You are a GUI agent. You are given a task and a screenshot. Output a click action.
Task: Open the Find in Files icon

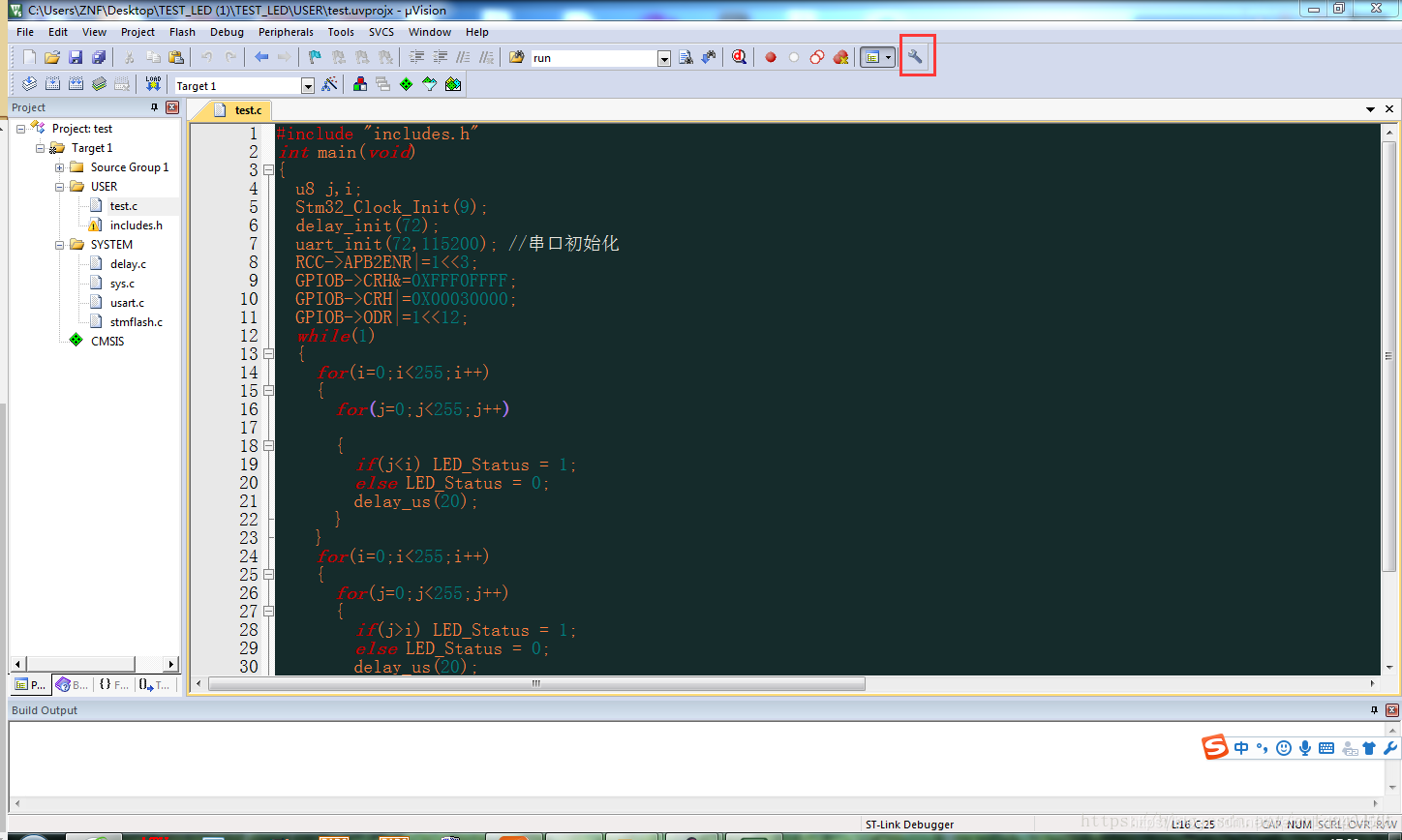tap(516, 57)
